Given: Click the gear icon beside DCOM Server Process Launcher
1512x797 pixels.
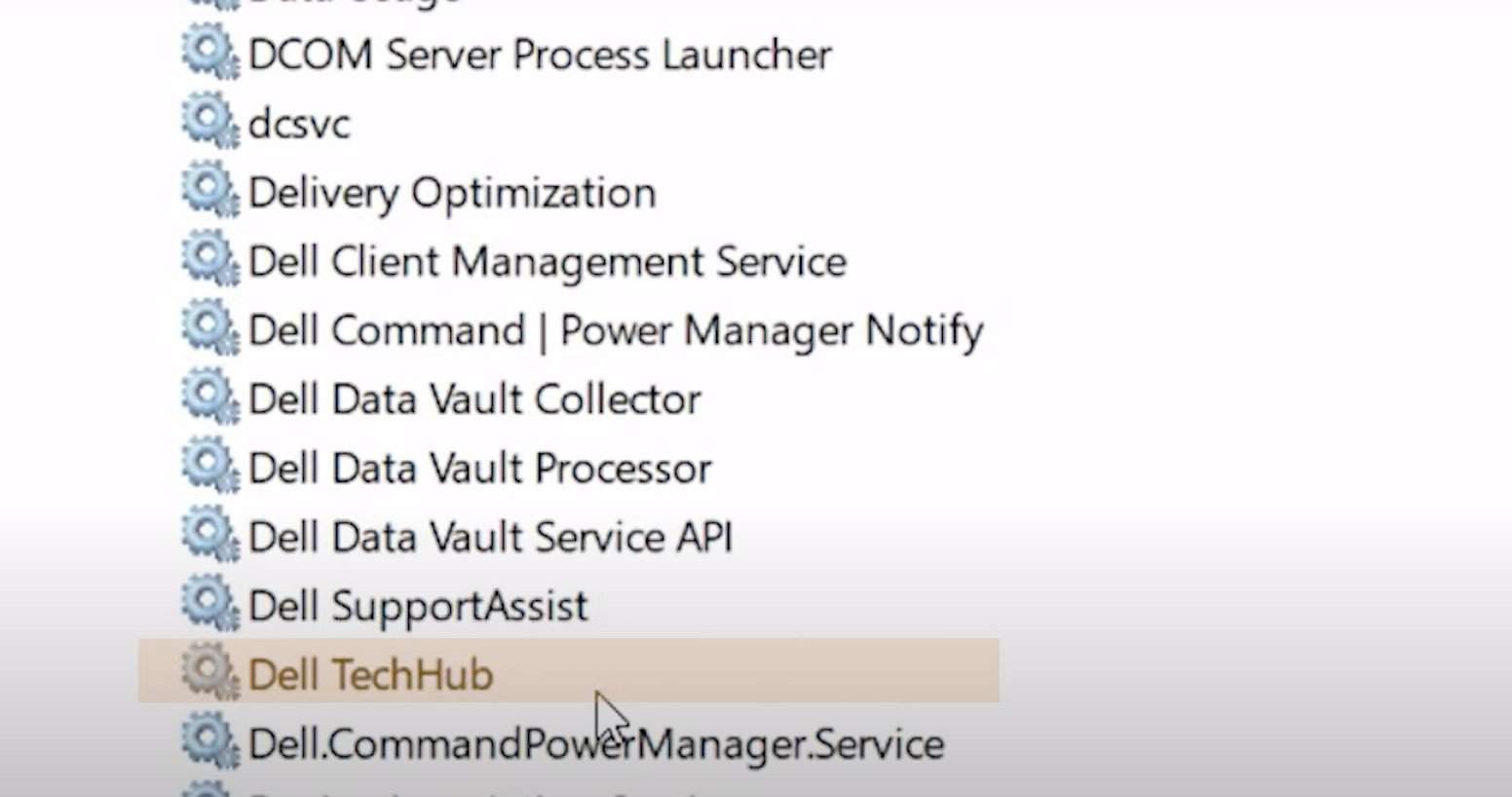Looking at the screenshot, I should pos(209,54).
